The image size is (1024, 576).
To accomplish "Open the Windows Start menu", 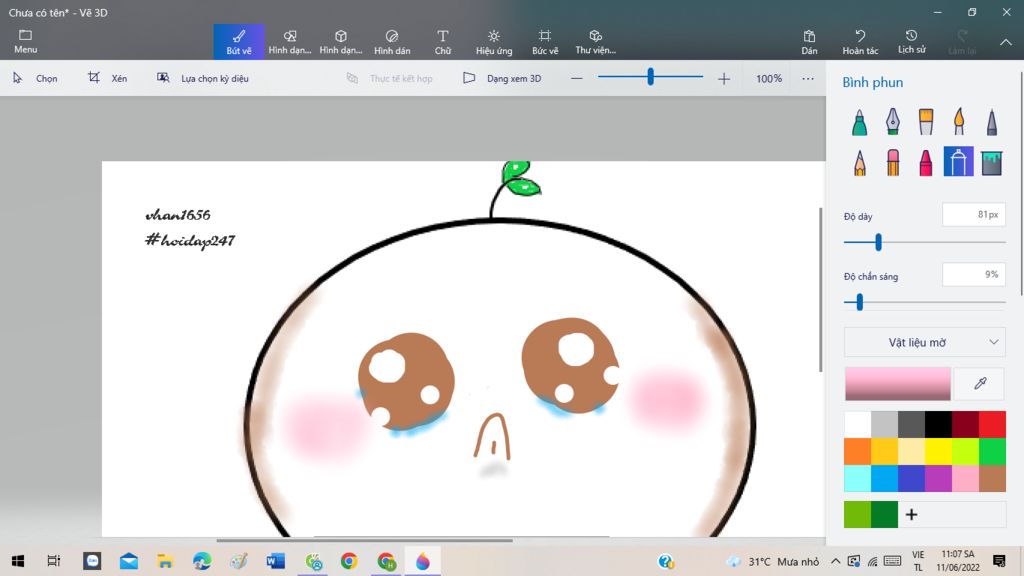I will tap(18, 561).
